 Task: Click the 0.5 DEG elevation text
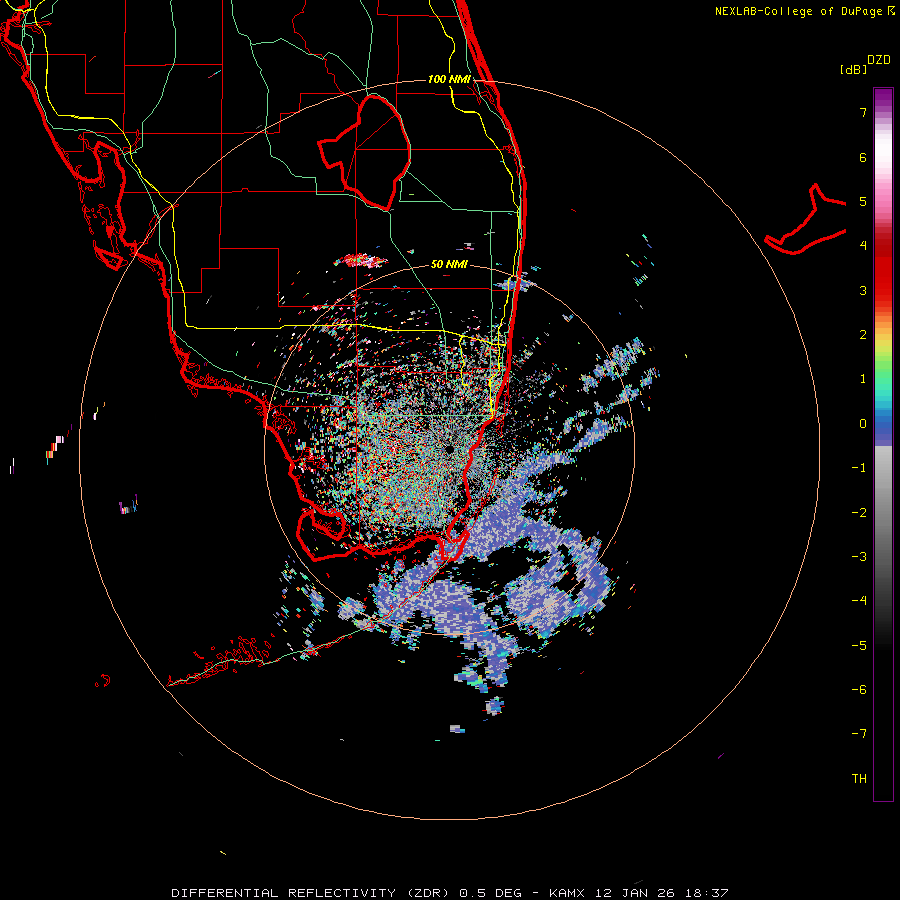(490, 893)
